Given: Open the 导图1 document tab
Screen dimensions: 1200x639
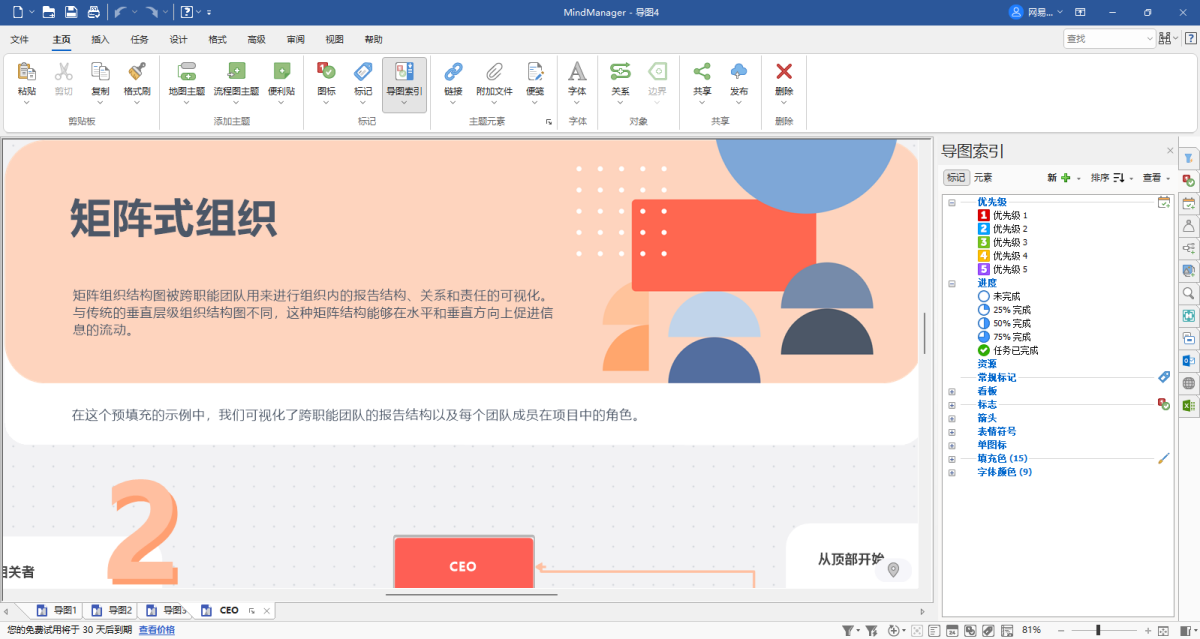Looking at the screenshot, I should tap(57, 610).
